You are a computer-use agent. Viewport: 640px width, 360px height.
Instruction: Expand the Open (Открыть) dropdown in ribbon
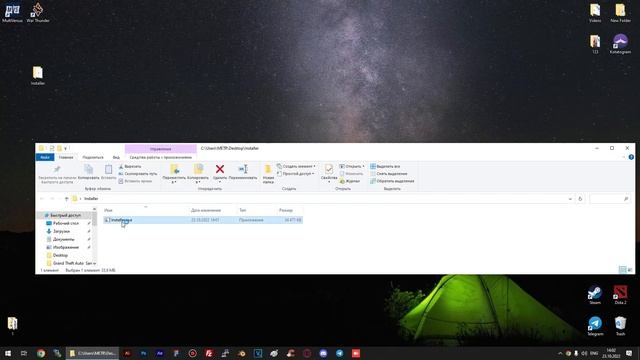coord(352,167)
